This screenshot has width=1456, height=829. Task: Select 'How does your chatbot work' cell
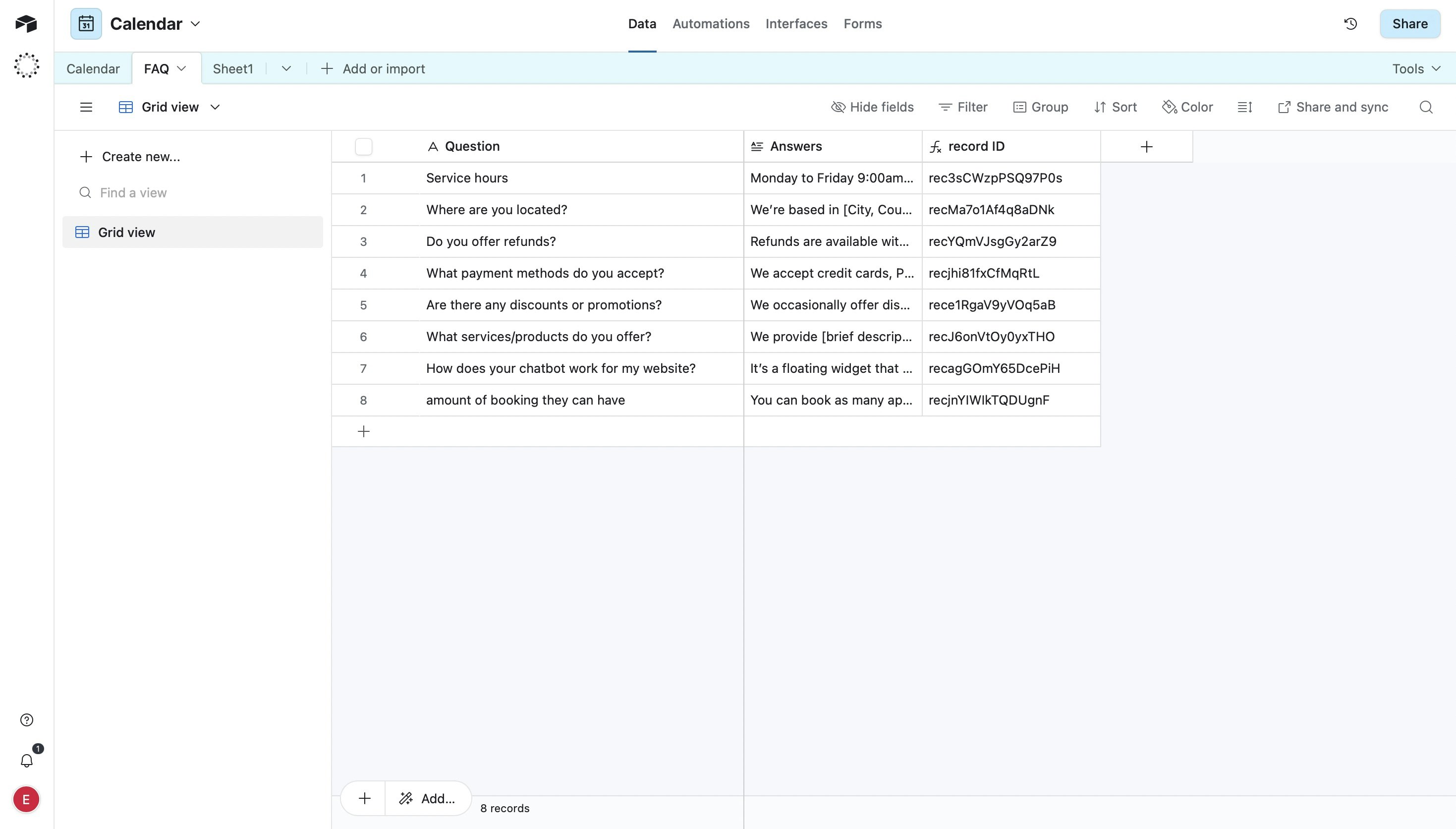coord(580,369)
